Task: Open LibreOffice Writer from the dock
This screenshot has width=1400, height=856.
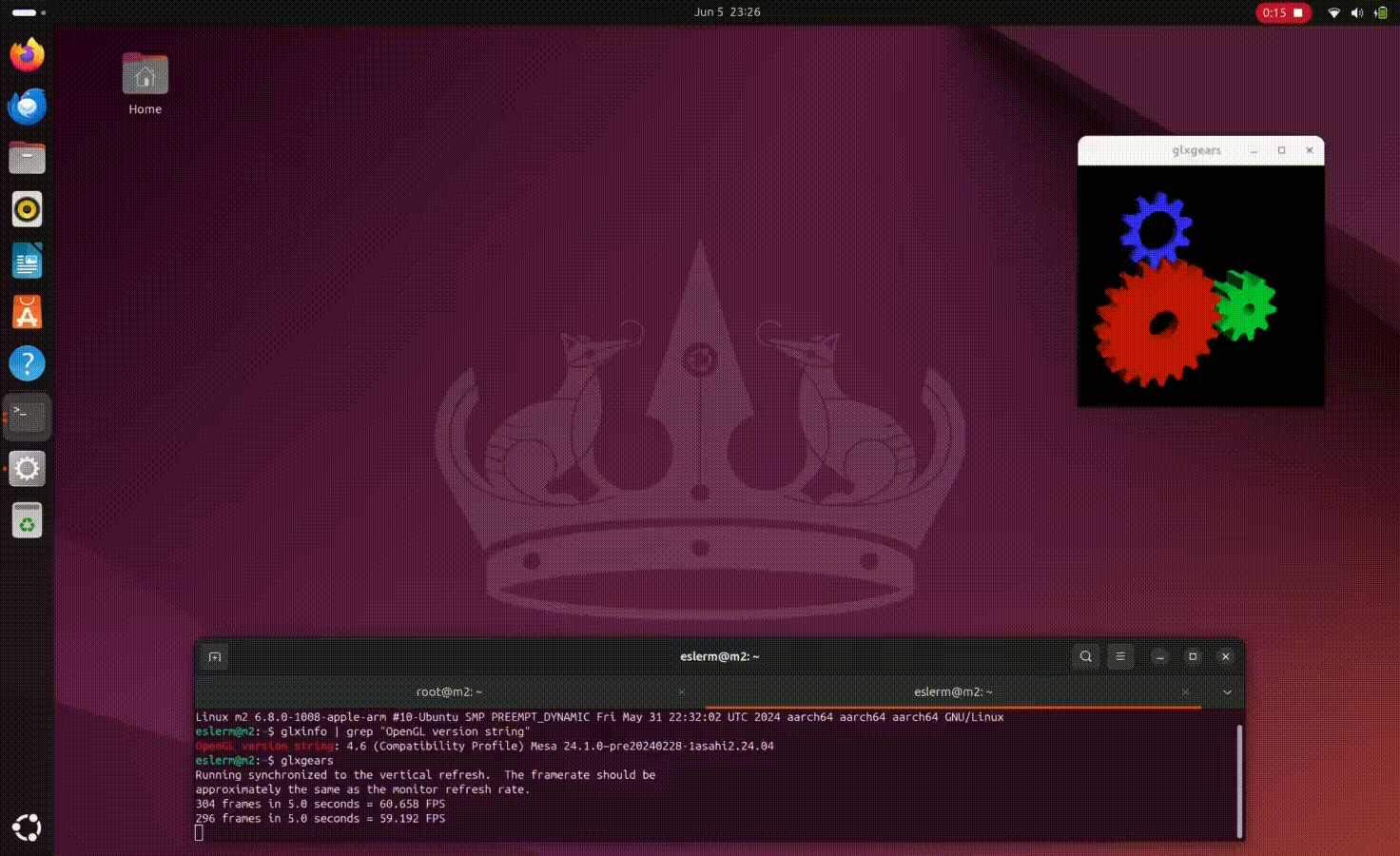Action: click(28, 261)
